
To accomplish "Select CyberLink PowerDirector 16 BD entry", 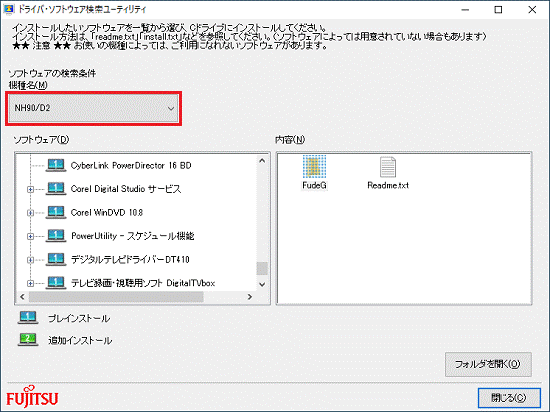I will tap(131, 166).
